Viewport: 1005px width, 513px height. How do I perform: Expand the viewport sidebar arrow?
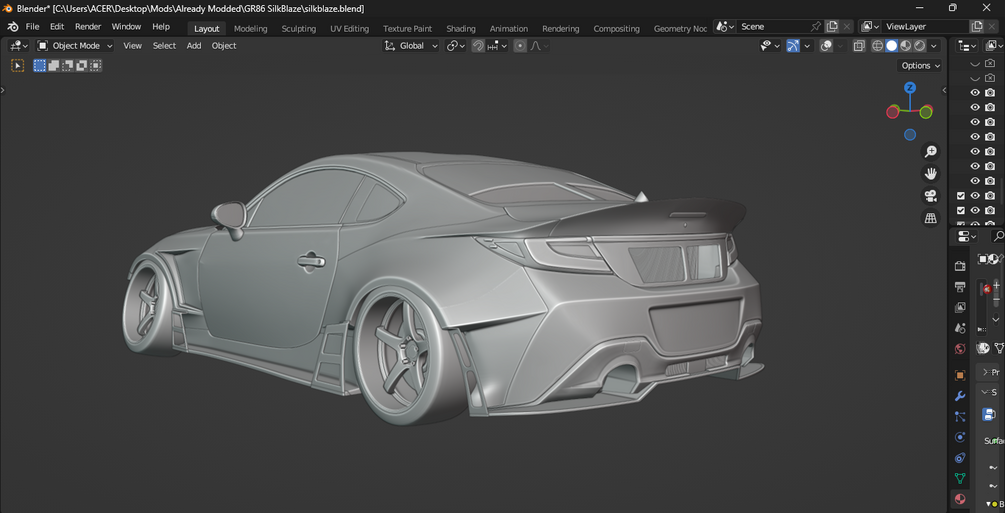pos(944,90)
